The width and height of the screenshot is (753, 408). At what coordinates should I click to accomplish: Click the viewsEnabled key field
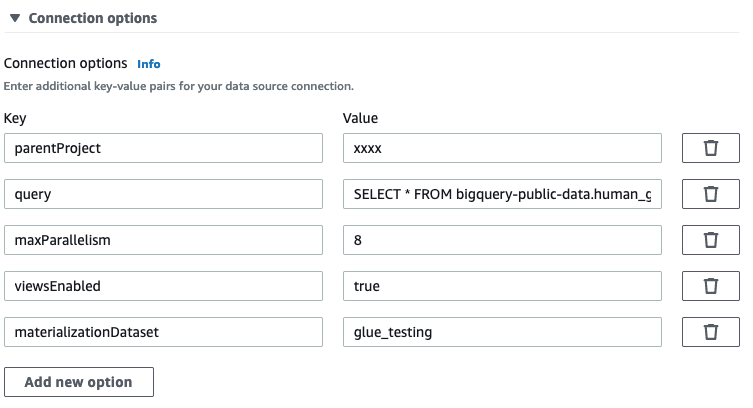pyautogui.click(x=163, y=286)
